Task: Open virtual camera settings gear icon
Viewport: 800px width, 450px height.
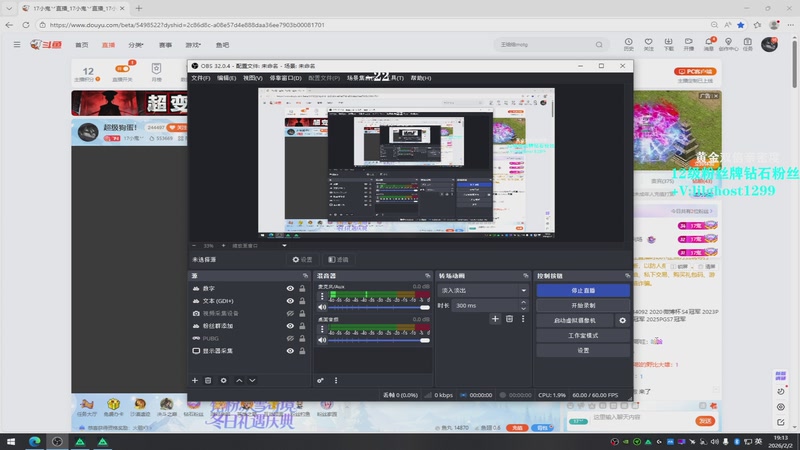Action: pos(622,320)
